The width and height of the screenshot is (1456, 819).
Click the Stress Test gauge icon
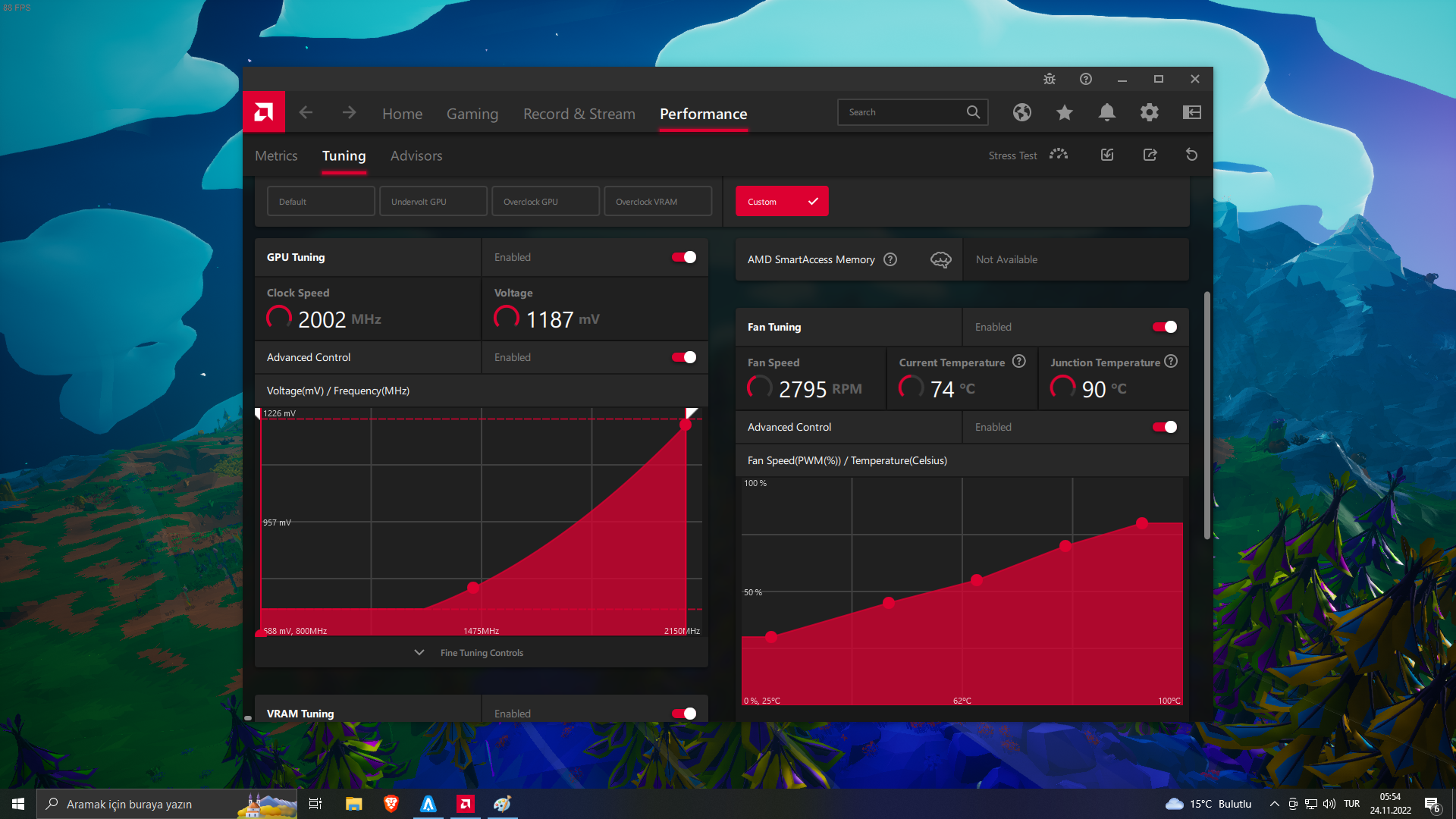(1059, 155)
